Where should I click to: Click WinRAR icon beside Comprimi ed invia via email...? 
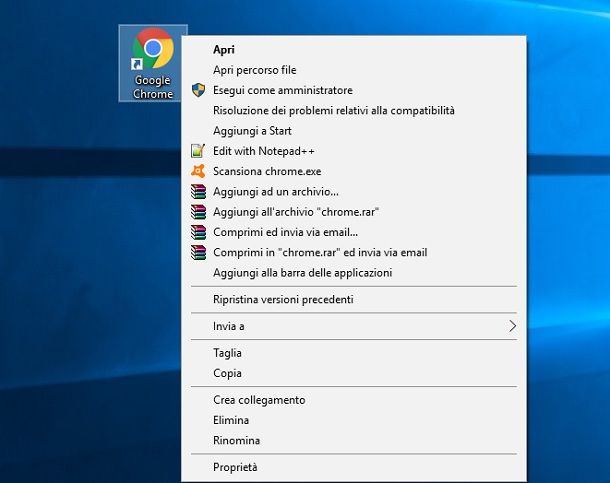198,232
